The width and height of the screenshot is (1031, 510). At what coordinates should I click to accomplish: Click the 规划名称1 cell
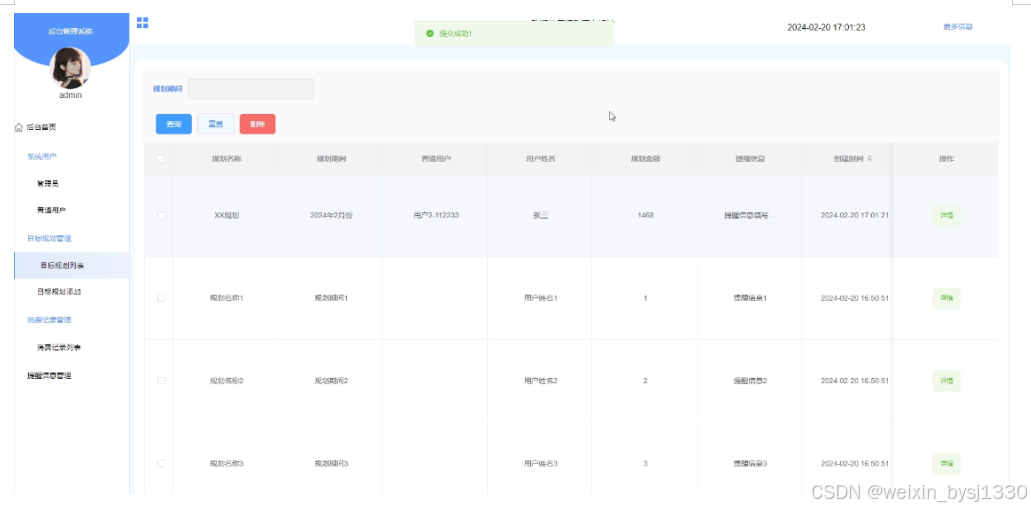click(226, 298)
